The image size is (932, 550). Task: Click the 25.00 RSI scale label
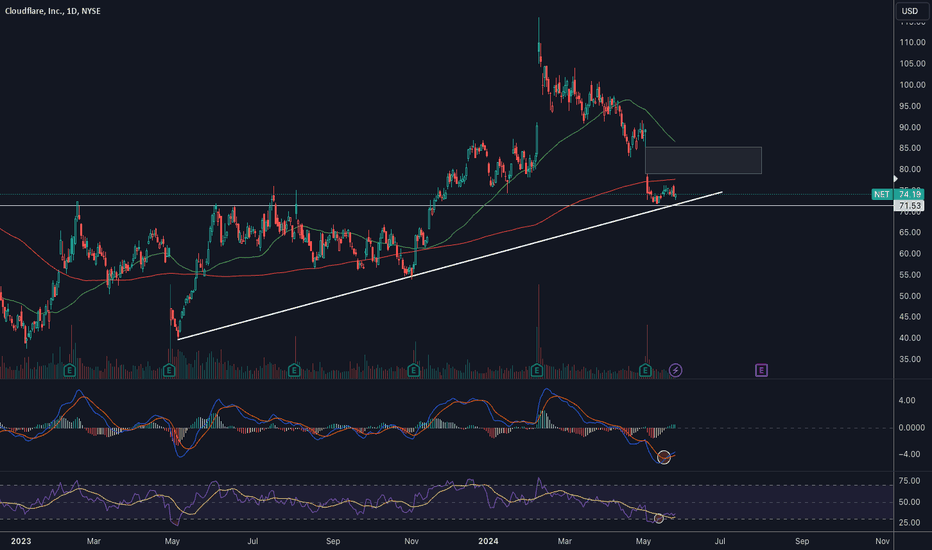(x=909, y=523)
